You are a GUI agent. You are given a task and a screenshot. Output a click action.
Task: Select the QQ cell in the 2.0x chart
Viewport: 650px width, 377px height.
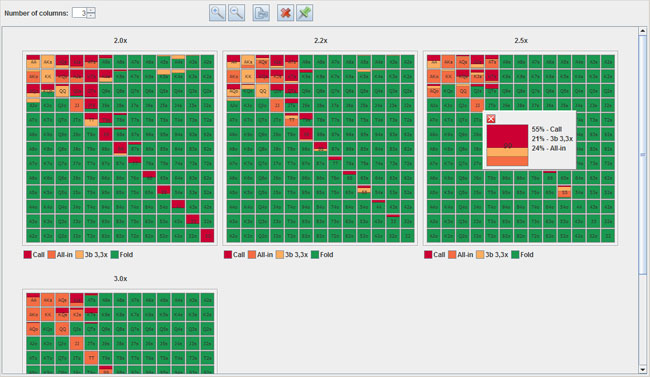(62, 91)
